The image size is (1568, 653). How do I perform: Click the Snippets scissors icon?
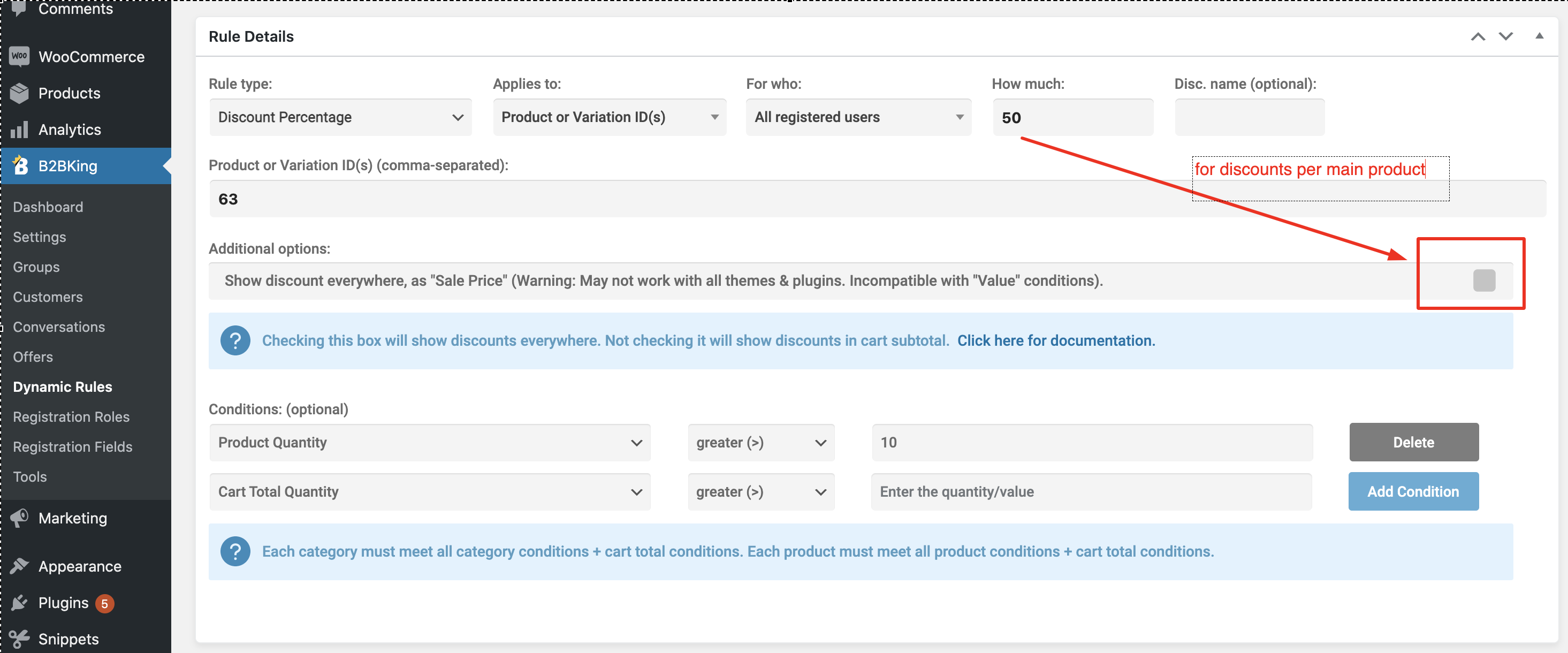tap(19, 639)
